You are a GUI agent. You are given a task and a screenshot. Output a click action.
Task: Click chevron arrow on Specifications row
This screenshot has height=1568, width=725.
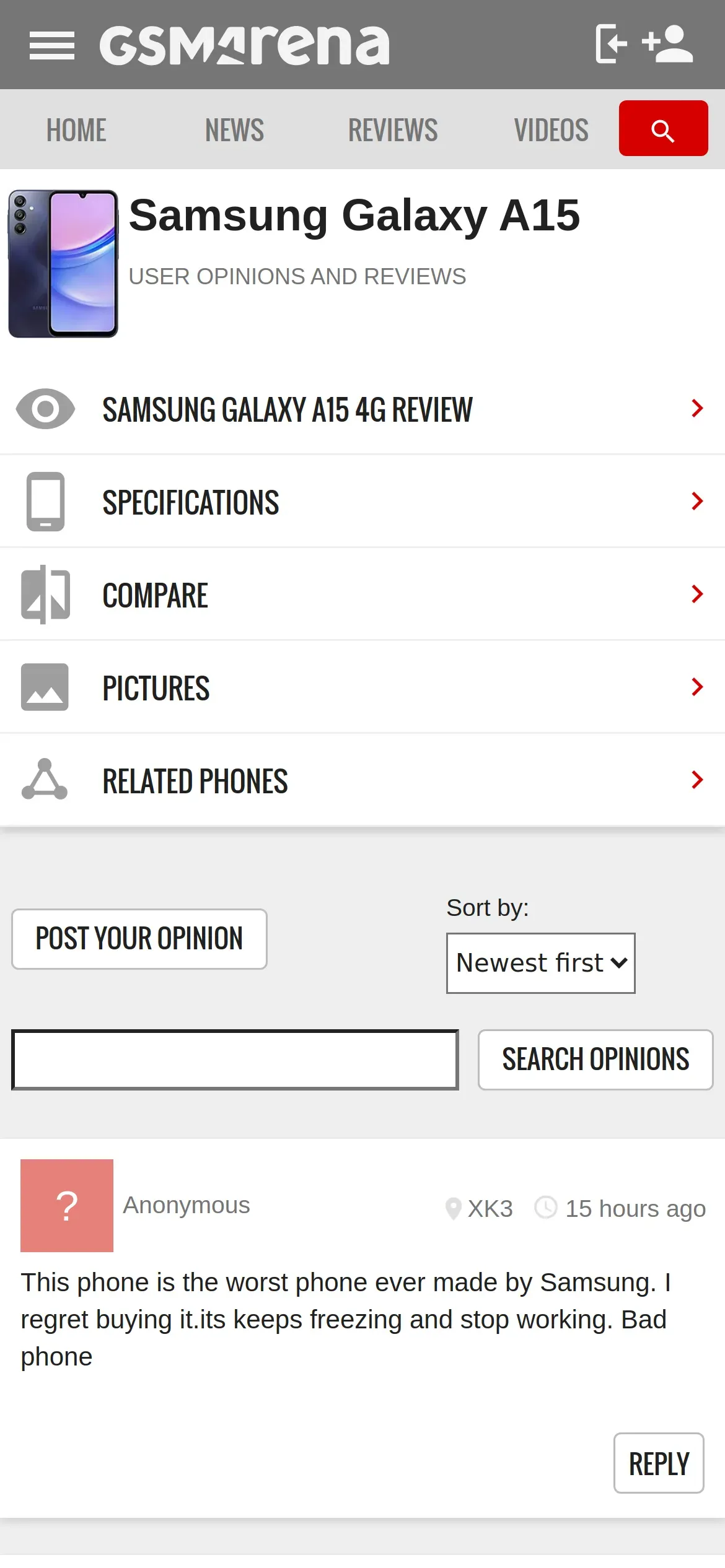[x=698, y=501]
